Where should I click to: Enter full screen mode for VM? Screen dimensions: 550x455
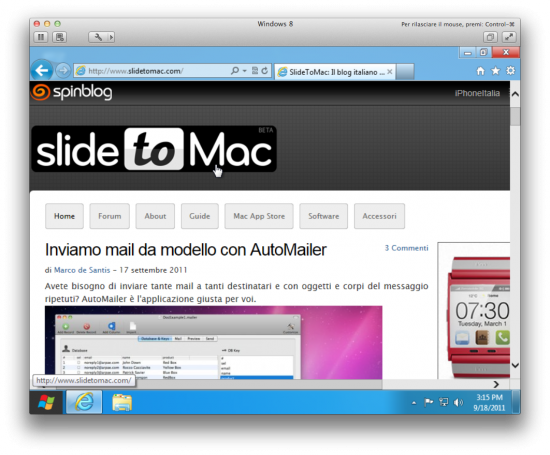pyautogui.click(x=509, y=37)
